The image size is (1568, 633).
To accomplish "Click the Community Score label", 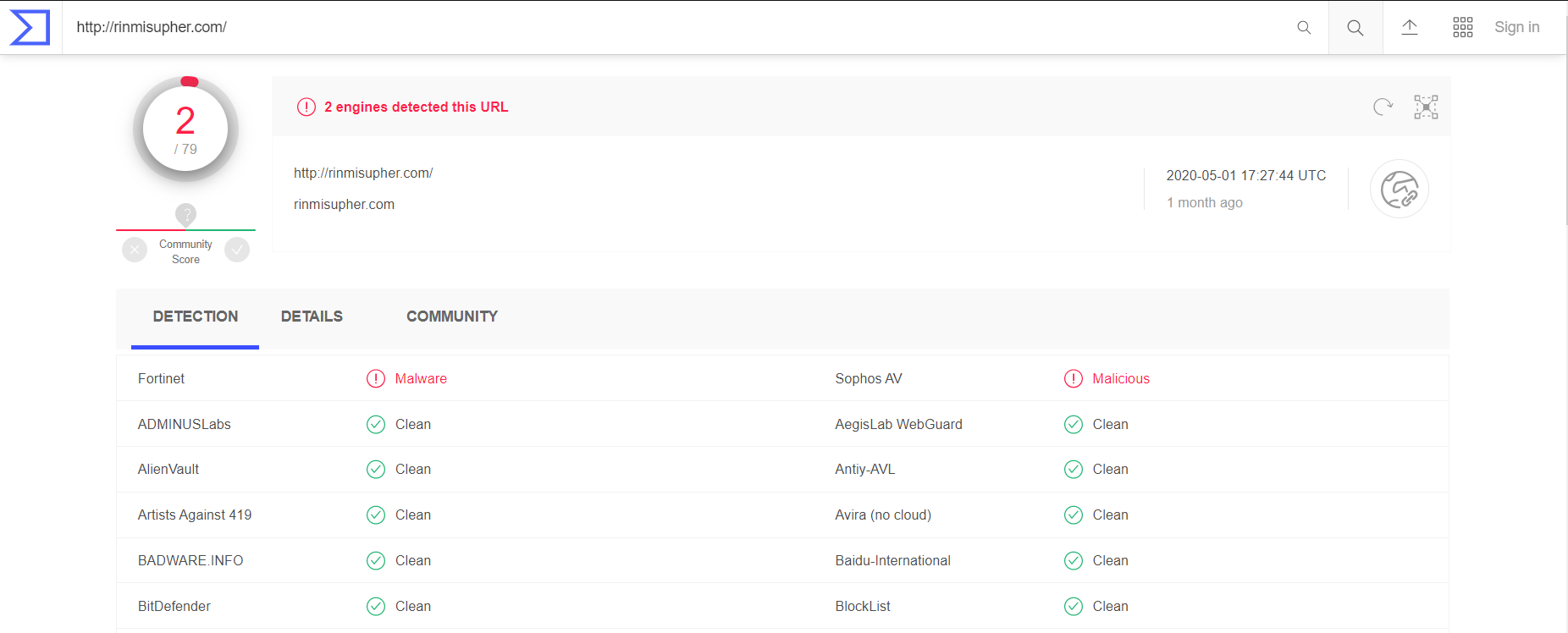I will tap(185, 251).
